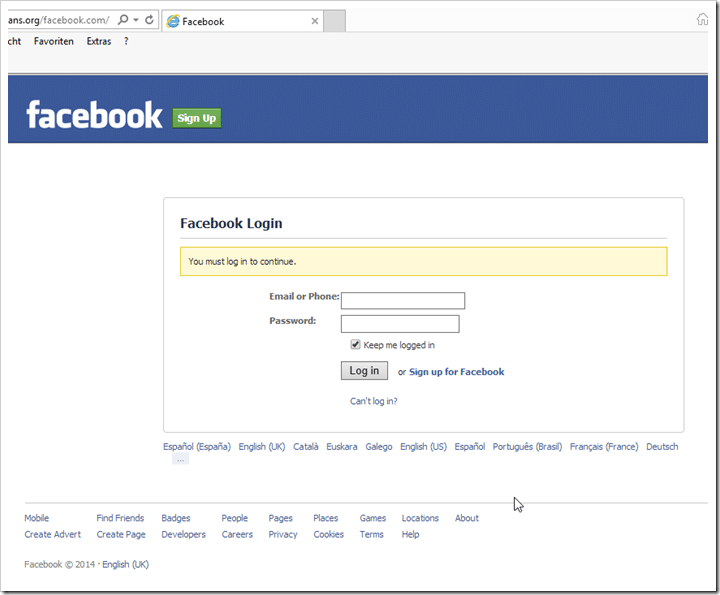The height and width of the screenshot is (595, 720).
Task: Click the Internet Explorer icon on Facebook tab
Action: tap(173, 21)
